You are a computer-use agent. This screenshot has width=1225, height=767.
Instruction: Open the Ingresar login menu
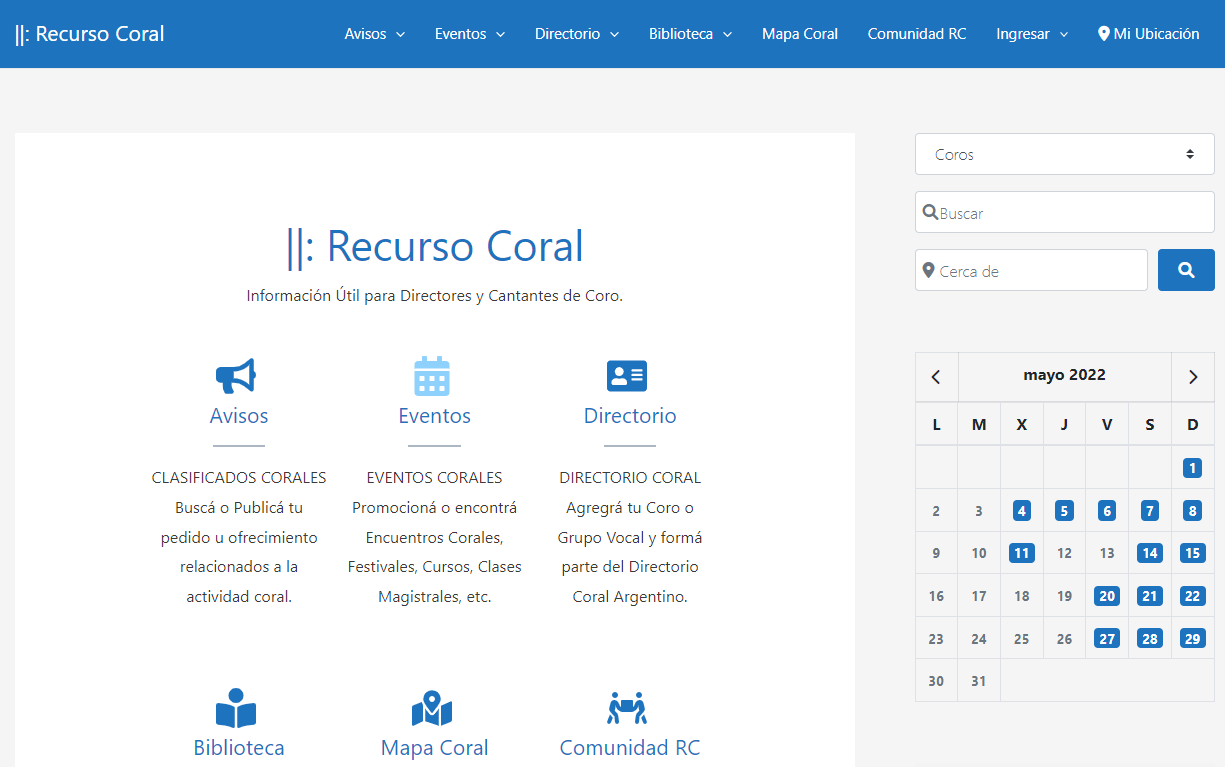pyautogui.click(x=1032, y=34)
